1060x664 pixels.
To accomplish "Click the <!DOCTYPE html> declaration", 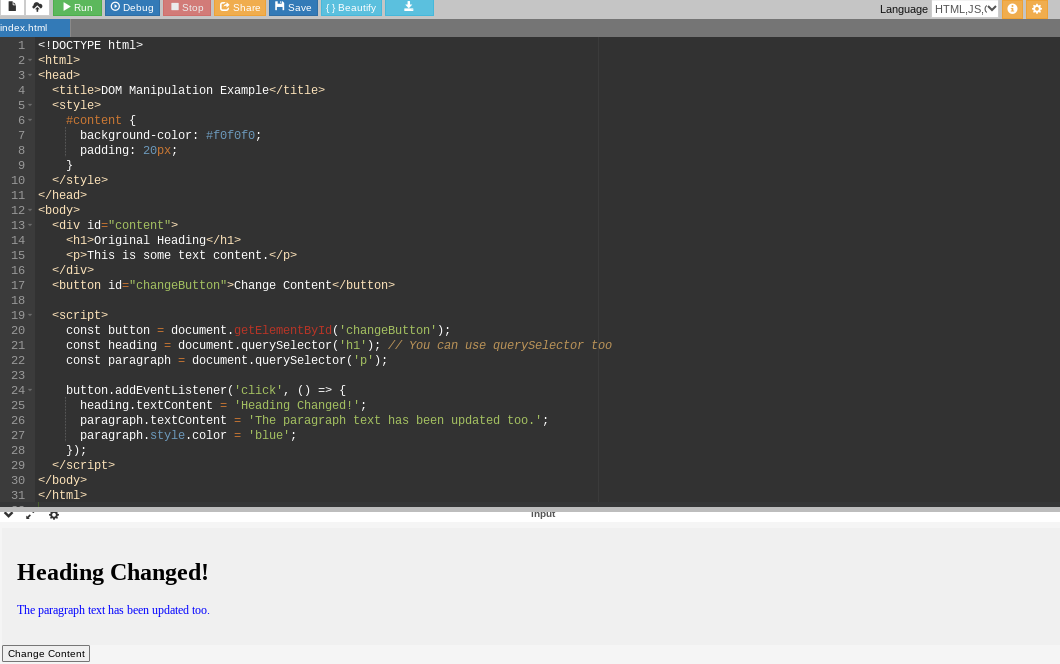I will 91,45.
